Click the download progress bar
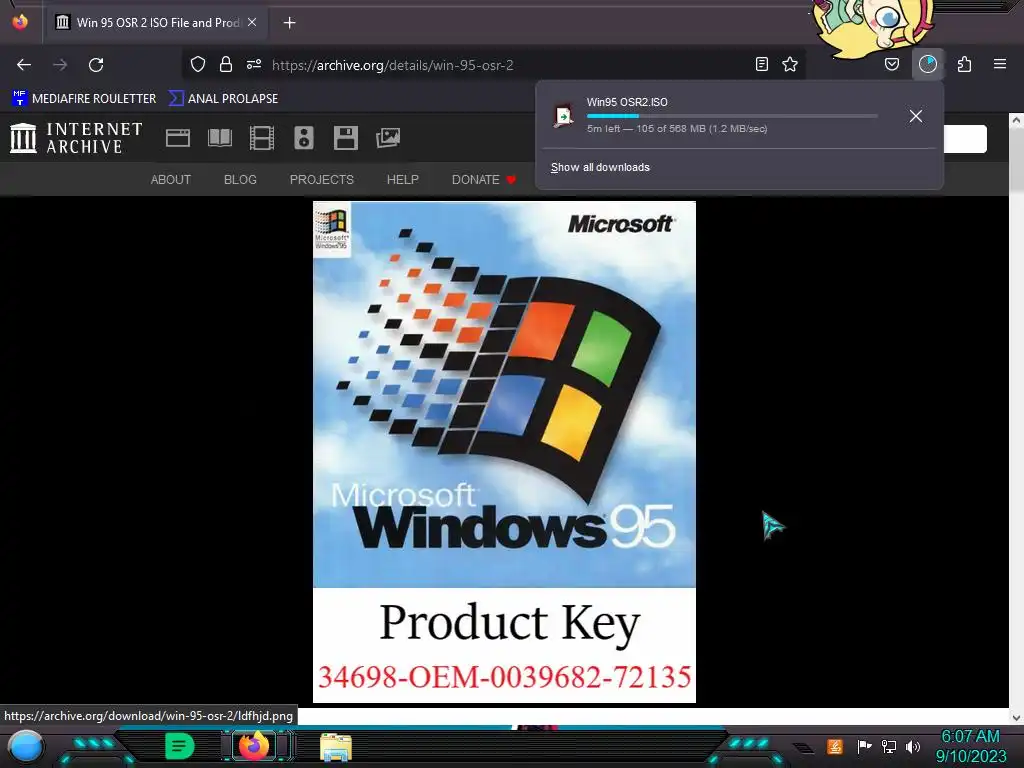 [731, 116]
